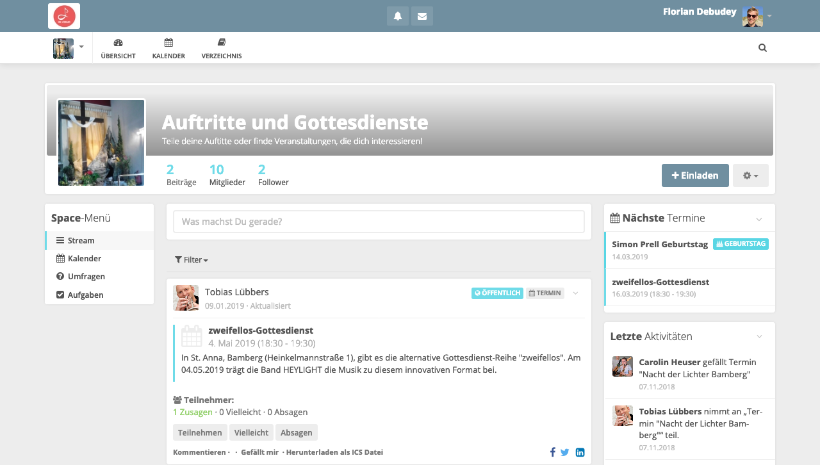
Task: Open the space settings gear dropdown
Action: 750,176
